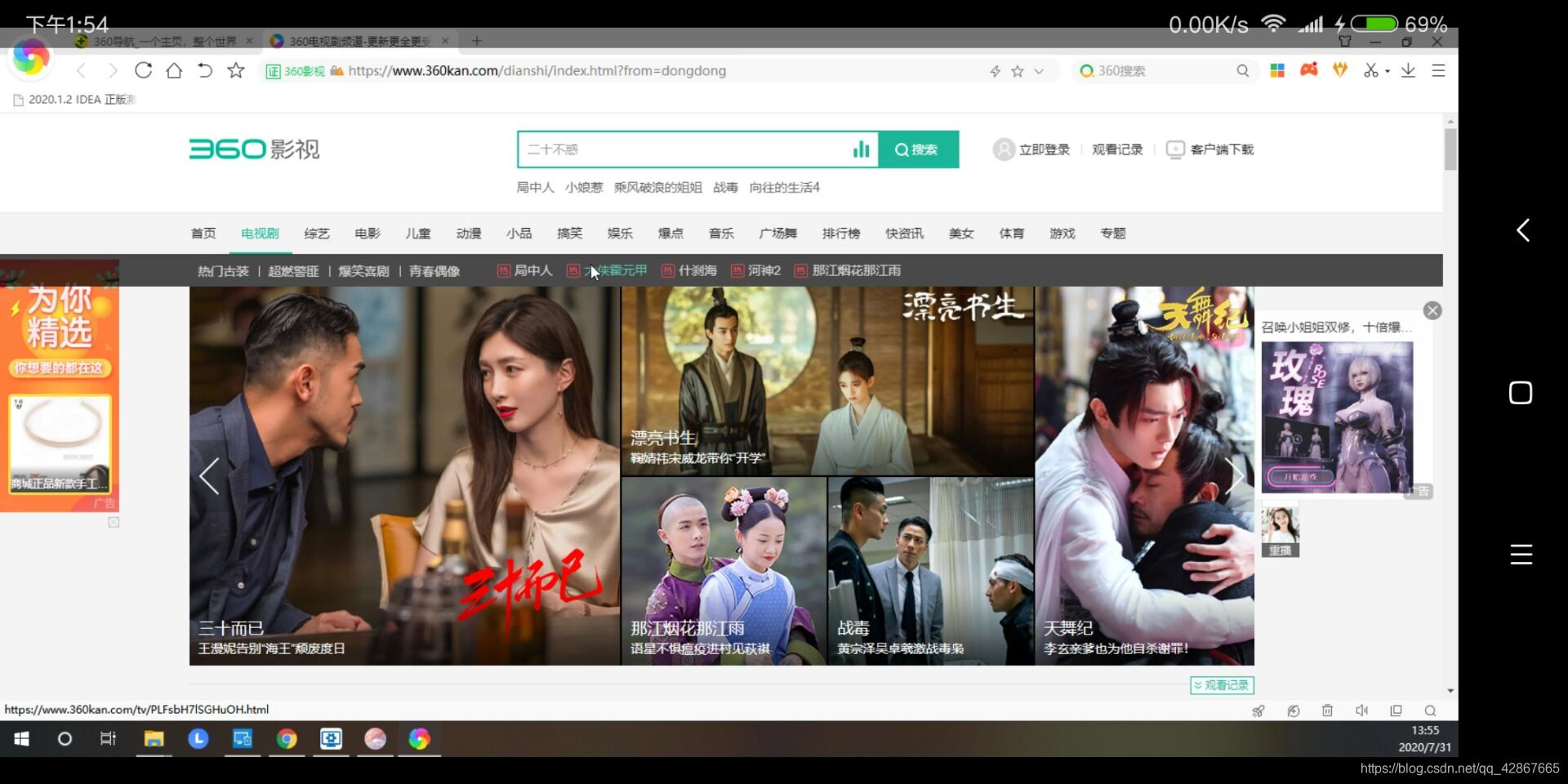Mute page sound via speaker icon

click(1361, 710)
